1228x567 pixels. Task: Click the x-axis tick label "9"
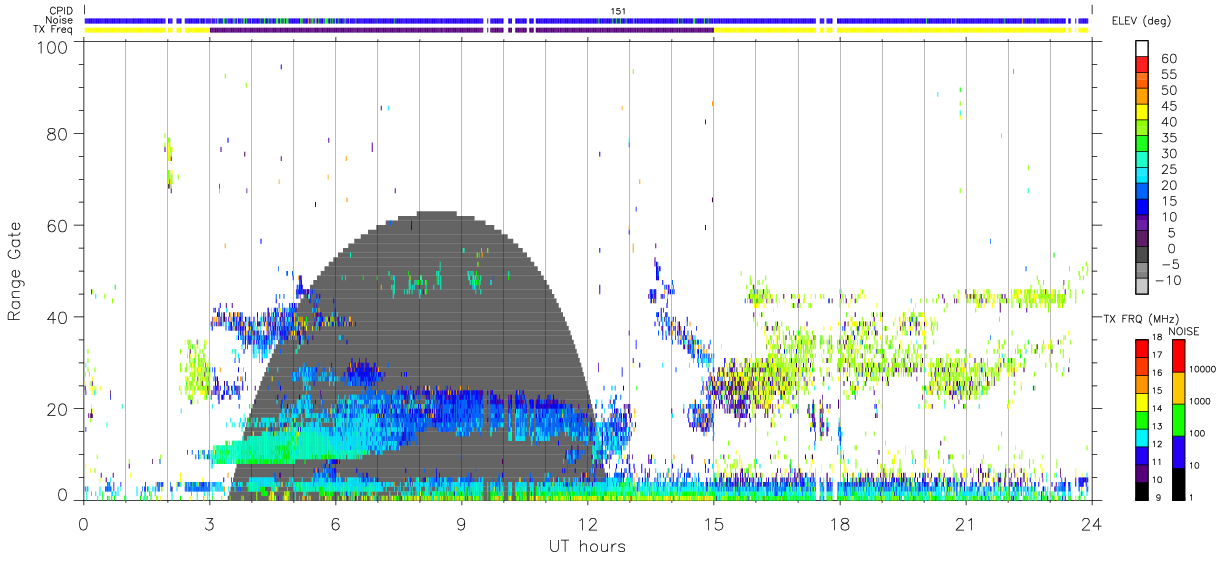(x=462, y=524)
